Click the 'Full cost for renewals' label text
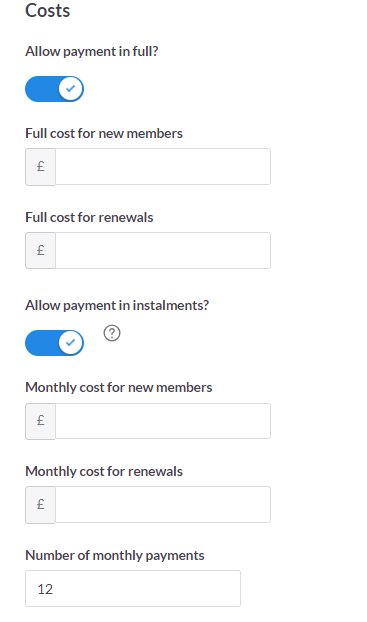The width and height of the screenshot is (367, 622). tap(89, 217)
